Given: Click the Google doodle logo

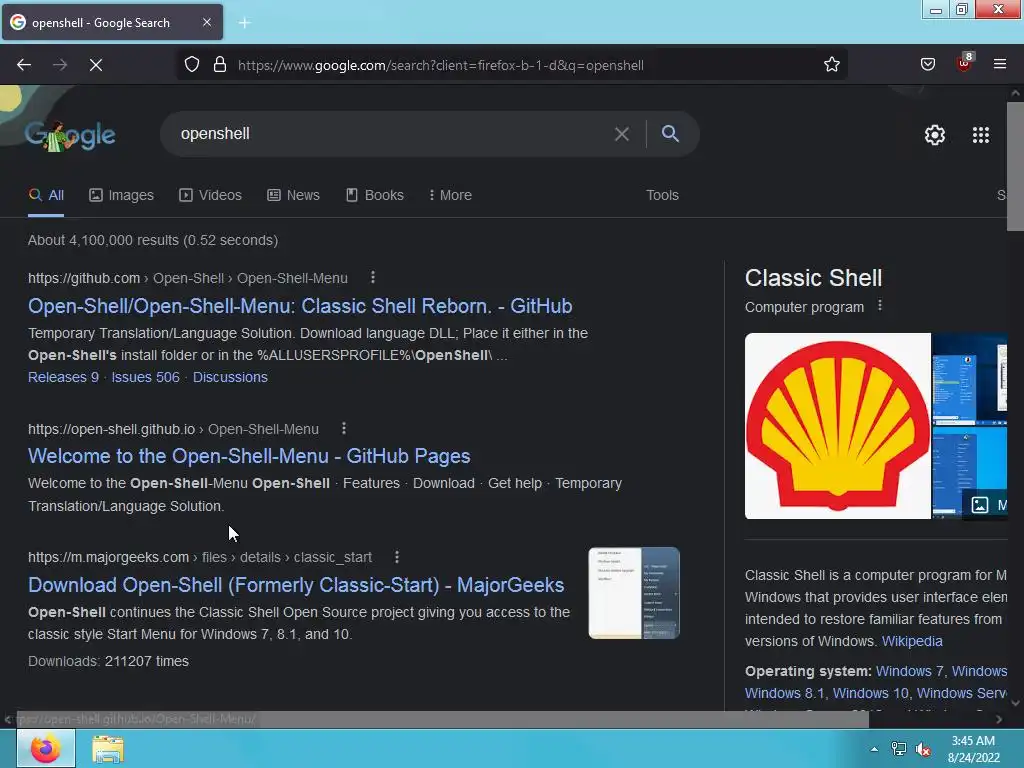Looking at the screenshot, I should coord(70,135).
